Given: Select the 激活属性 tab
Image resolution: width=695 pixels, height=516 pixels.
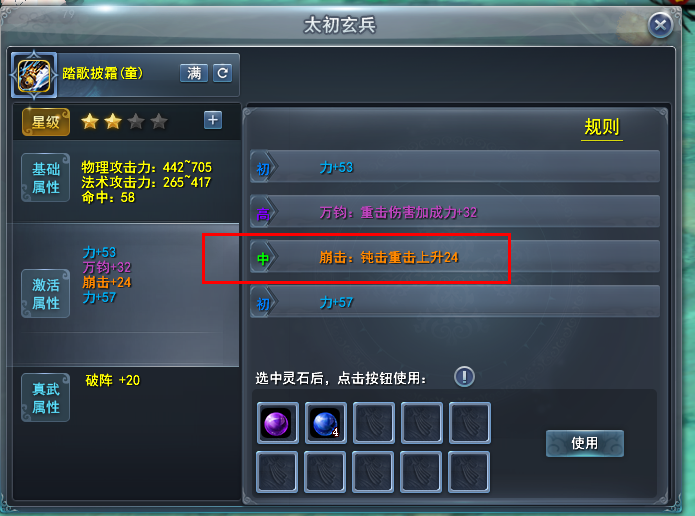Looking at the screenshot, I should (x=46, y=293).
